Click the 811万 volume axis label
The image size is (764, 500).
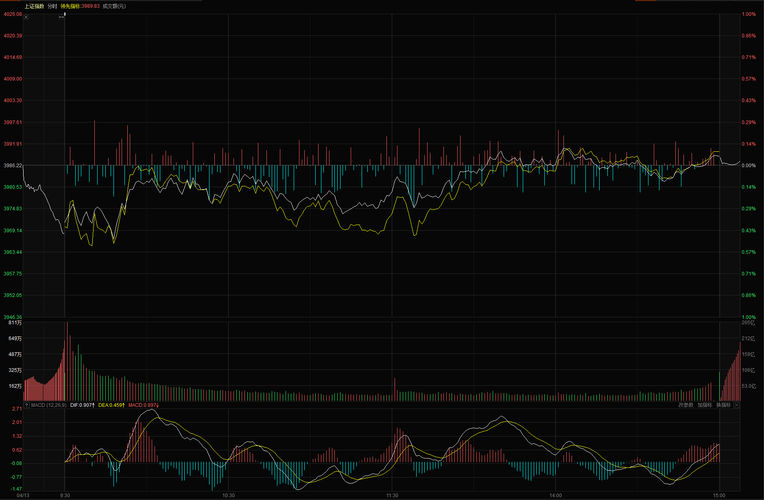pos(16,323)
